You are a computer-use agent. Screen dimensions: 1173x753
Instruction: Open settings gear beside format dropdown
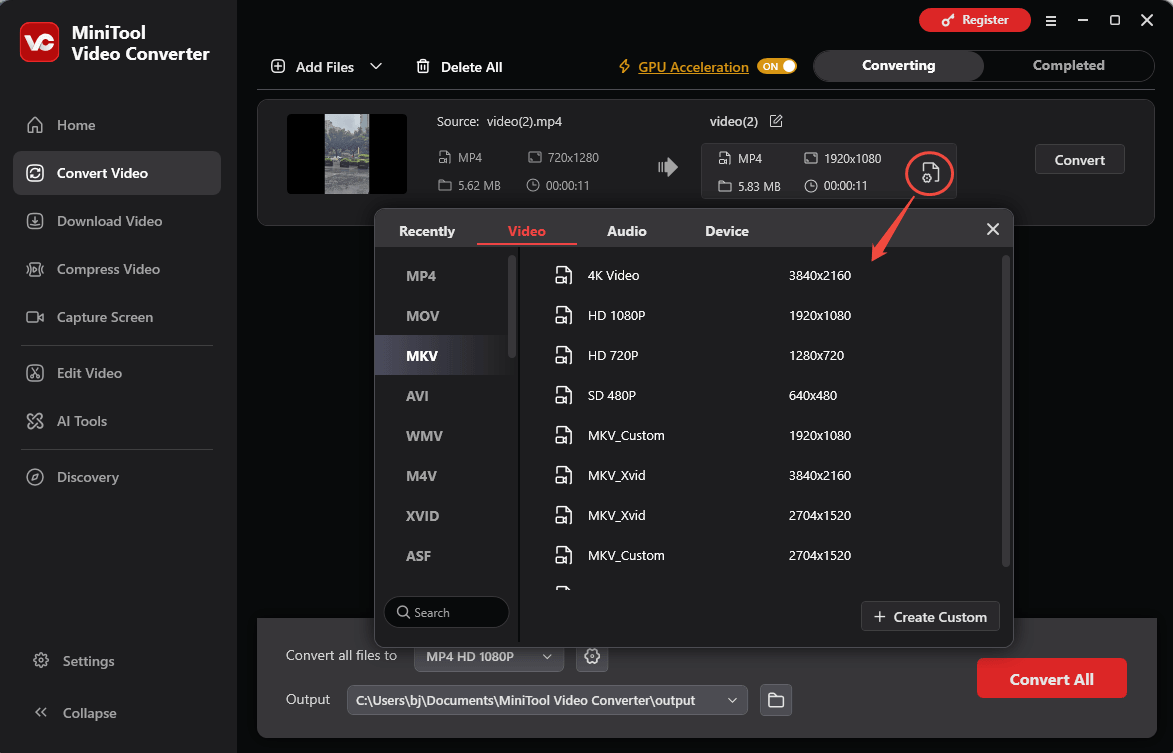tap(592, 657)
